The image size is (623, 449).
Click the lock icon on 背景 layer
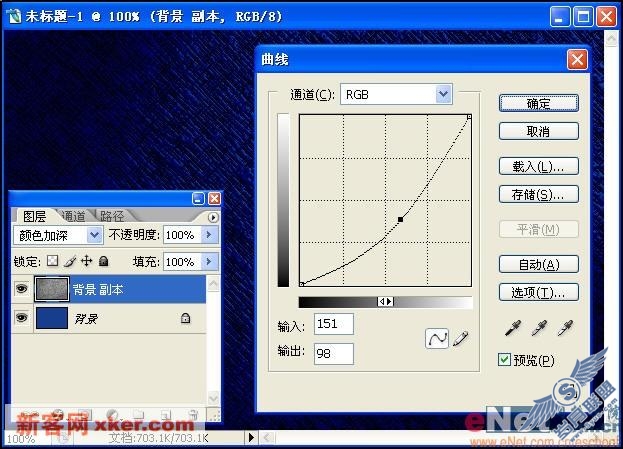coord(185,318)
